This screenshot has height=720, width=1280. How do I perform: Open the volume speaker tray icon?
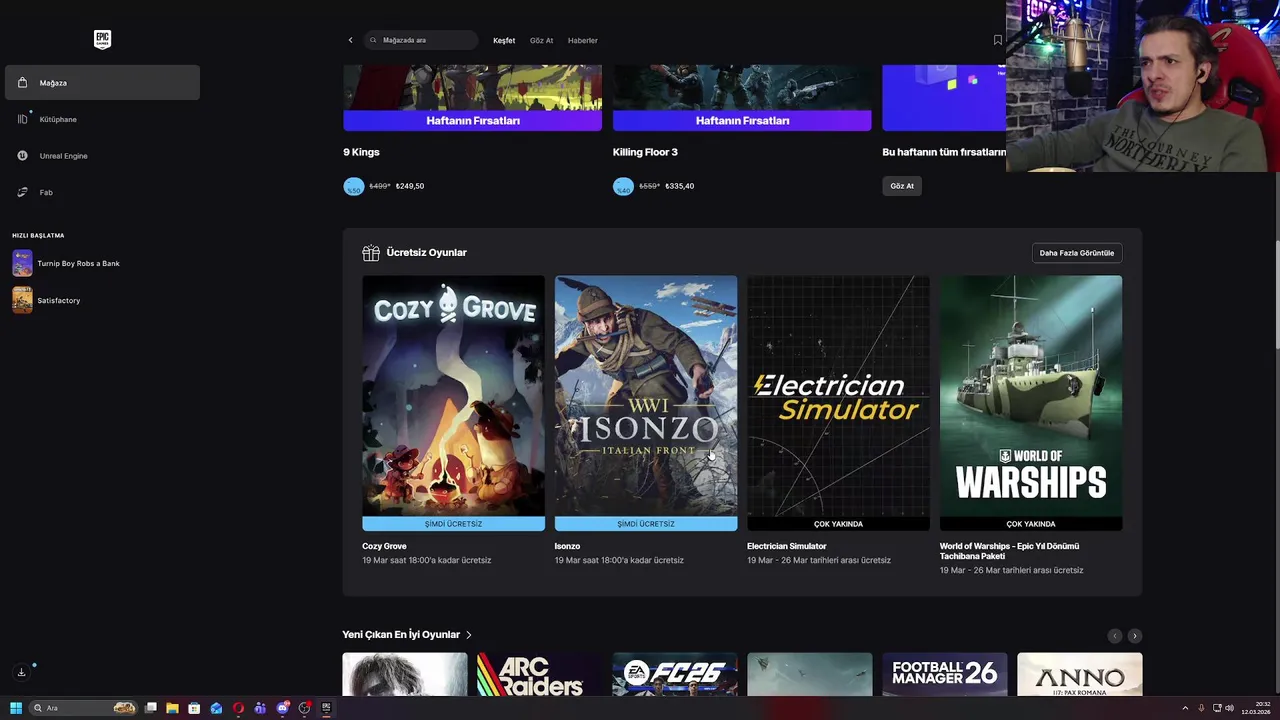coord(1229,708)
